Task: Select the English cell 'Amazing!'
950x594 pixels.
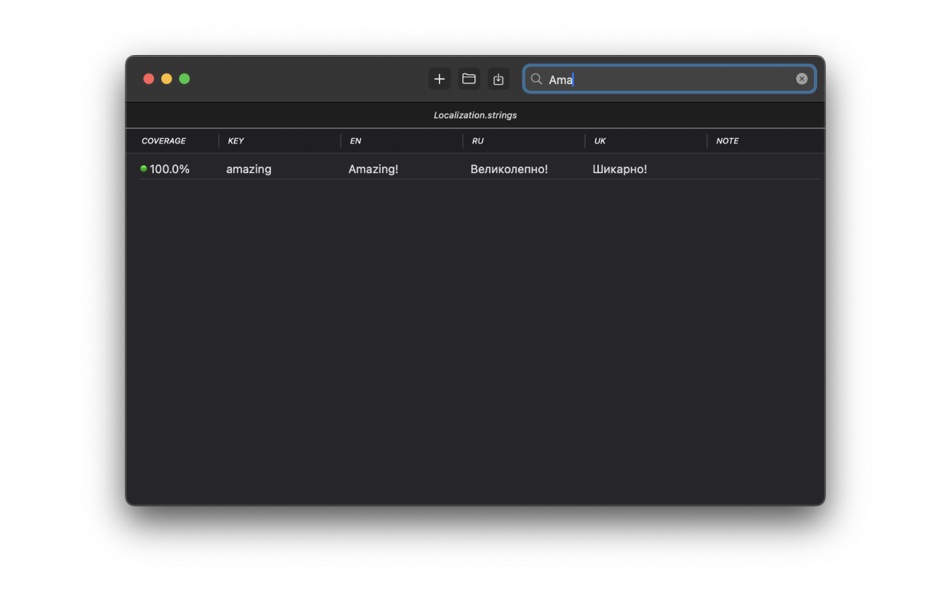Action: [x=373, y=169]
